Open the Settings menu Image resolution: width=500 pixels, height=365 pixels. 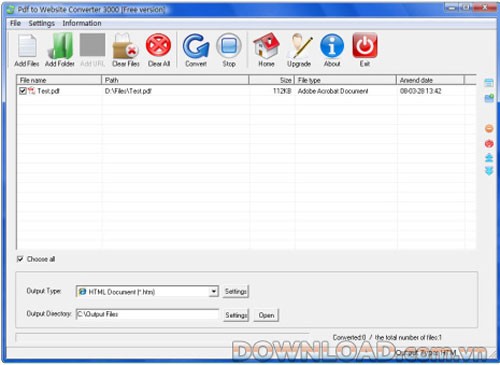pyautogui.click(x=41, y=23)
